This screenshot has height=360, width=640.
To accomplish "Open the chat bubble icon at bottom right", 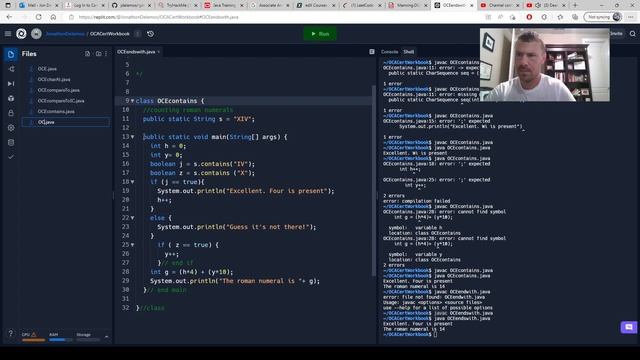I will 629,327.
